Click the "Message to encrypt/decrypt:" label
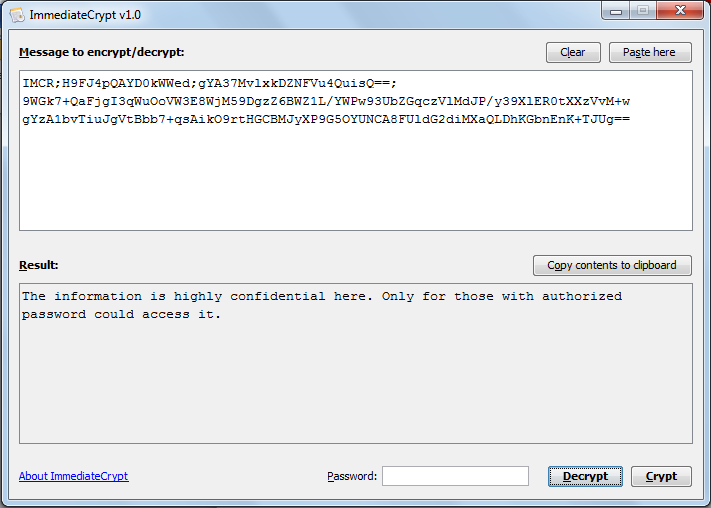This screenshot has height=508, width=711. coord(101,52)
